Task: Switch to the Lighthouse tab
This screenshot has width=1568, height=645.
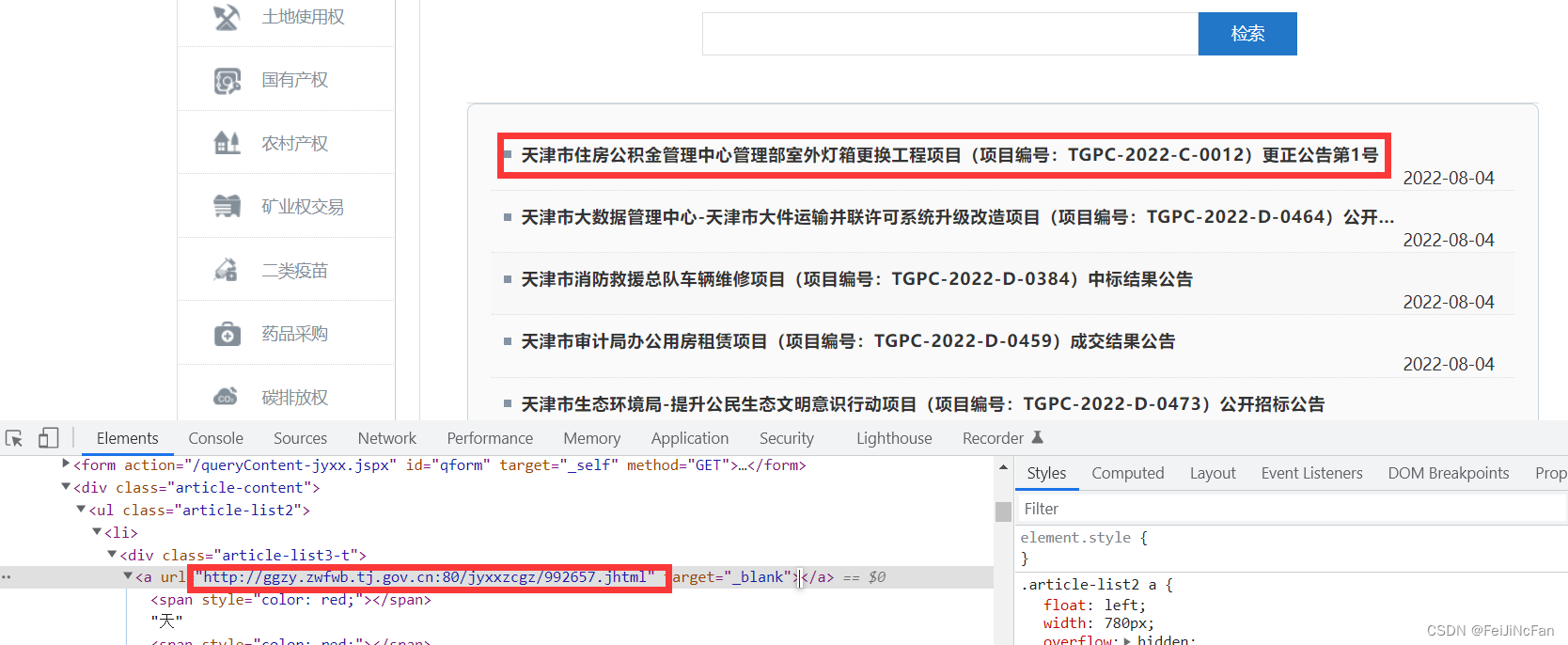Action: pyautogui.click(x=894, y=438)
